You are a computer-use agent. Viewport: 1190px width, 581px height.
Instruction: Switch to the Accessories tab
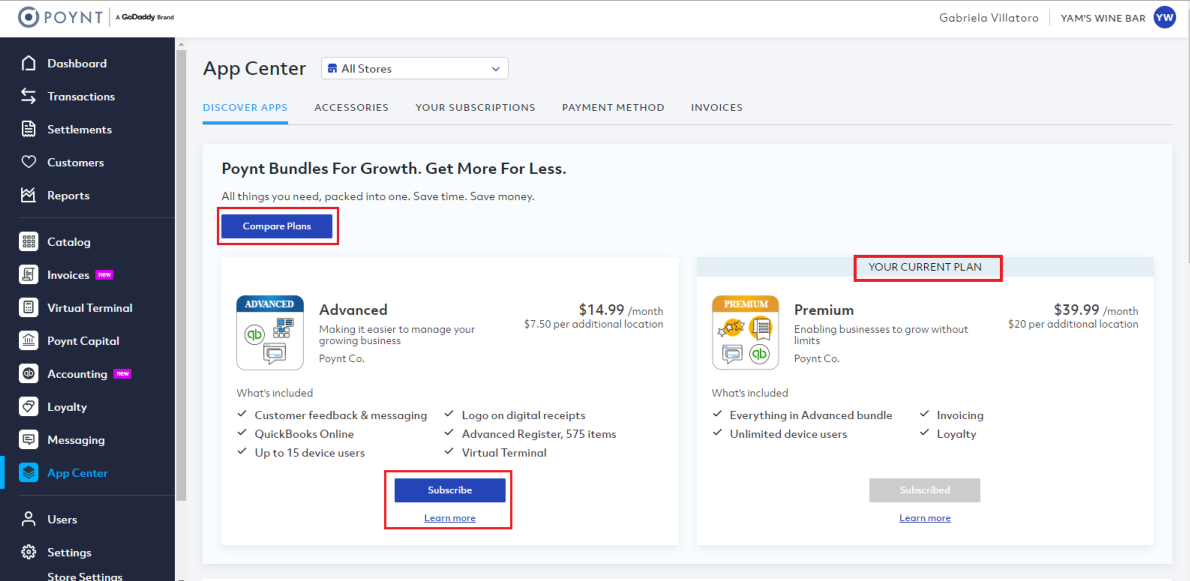coord(351,108)
